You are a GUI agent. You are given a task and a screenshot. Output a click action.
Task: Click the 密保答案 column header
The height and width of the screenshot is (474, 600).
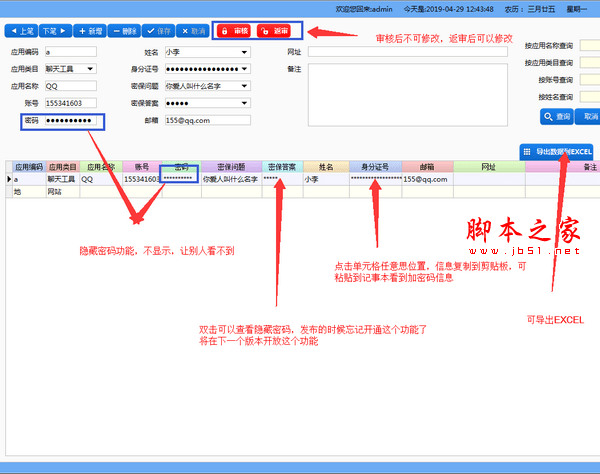pos(282,167)
